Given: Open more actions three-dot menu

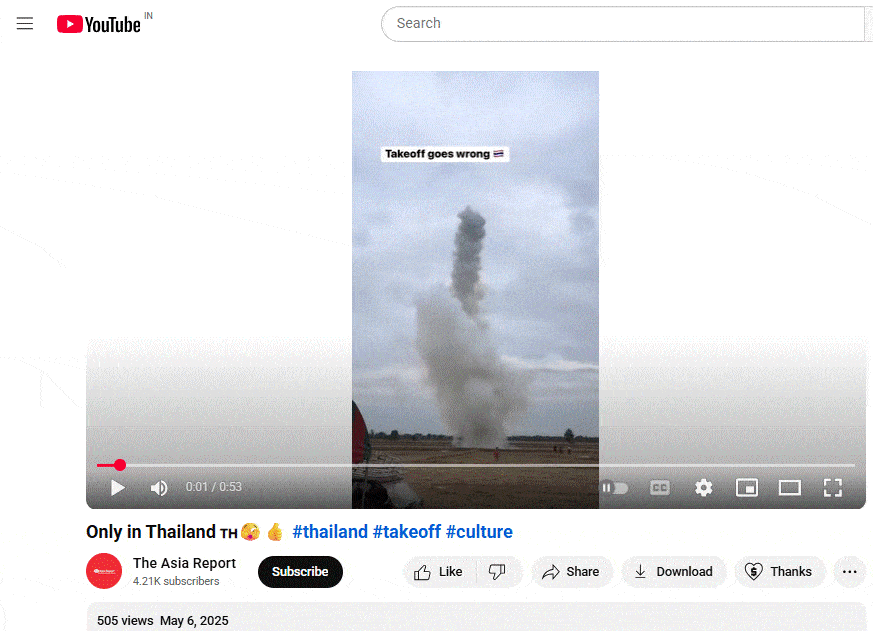Looking at the screenshot, I should (x=850, y=572).
